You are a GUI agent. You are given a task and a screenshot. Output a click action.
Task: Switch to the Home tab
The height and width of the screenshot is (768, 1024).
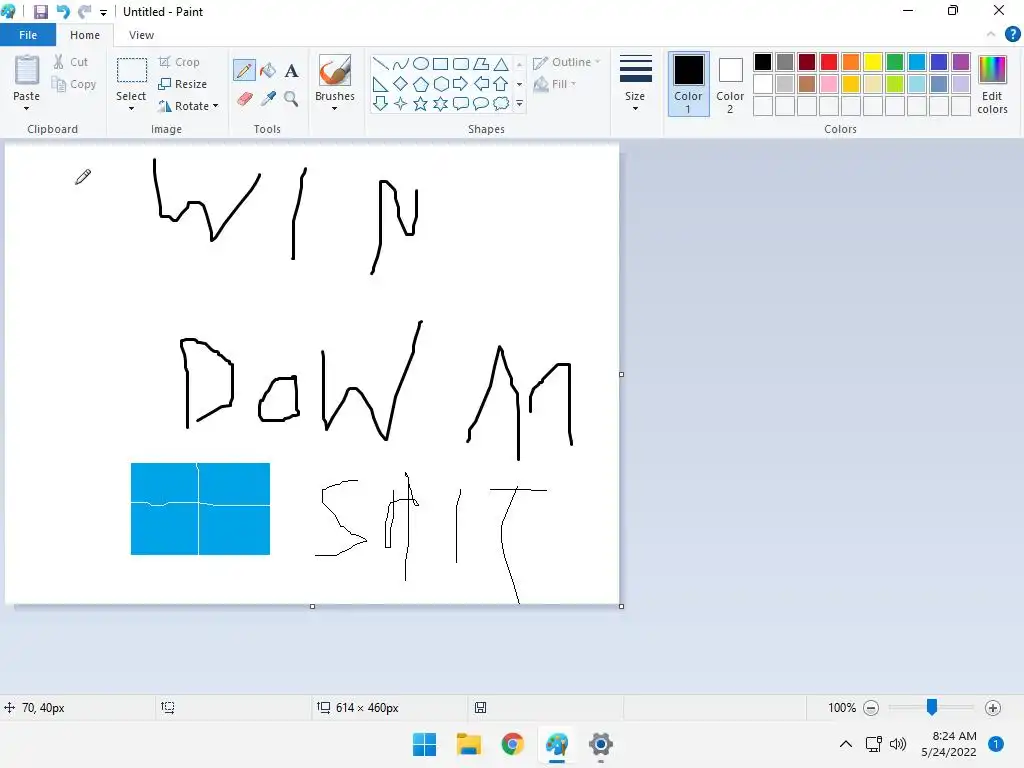pos(85,35)
